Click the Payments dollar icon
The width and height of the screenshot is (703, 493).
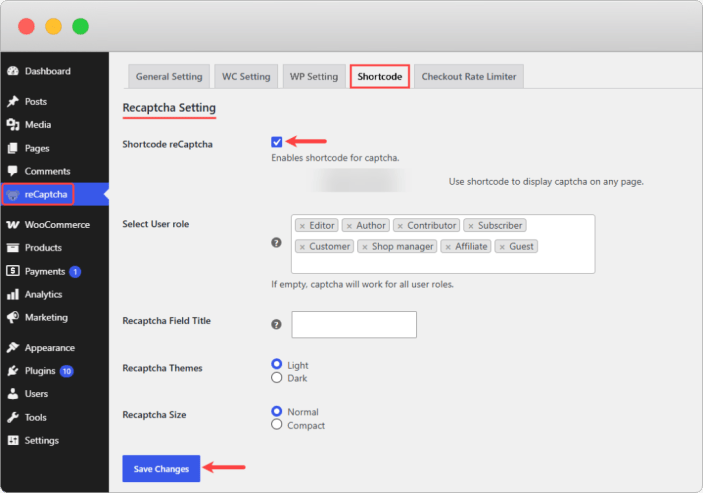pos(13,271)
